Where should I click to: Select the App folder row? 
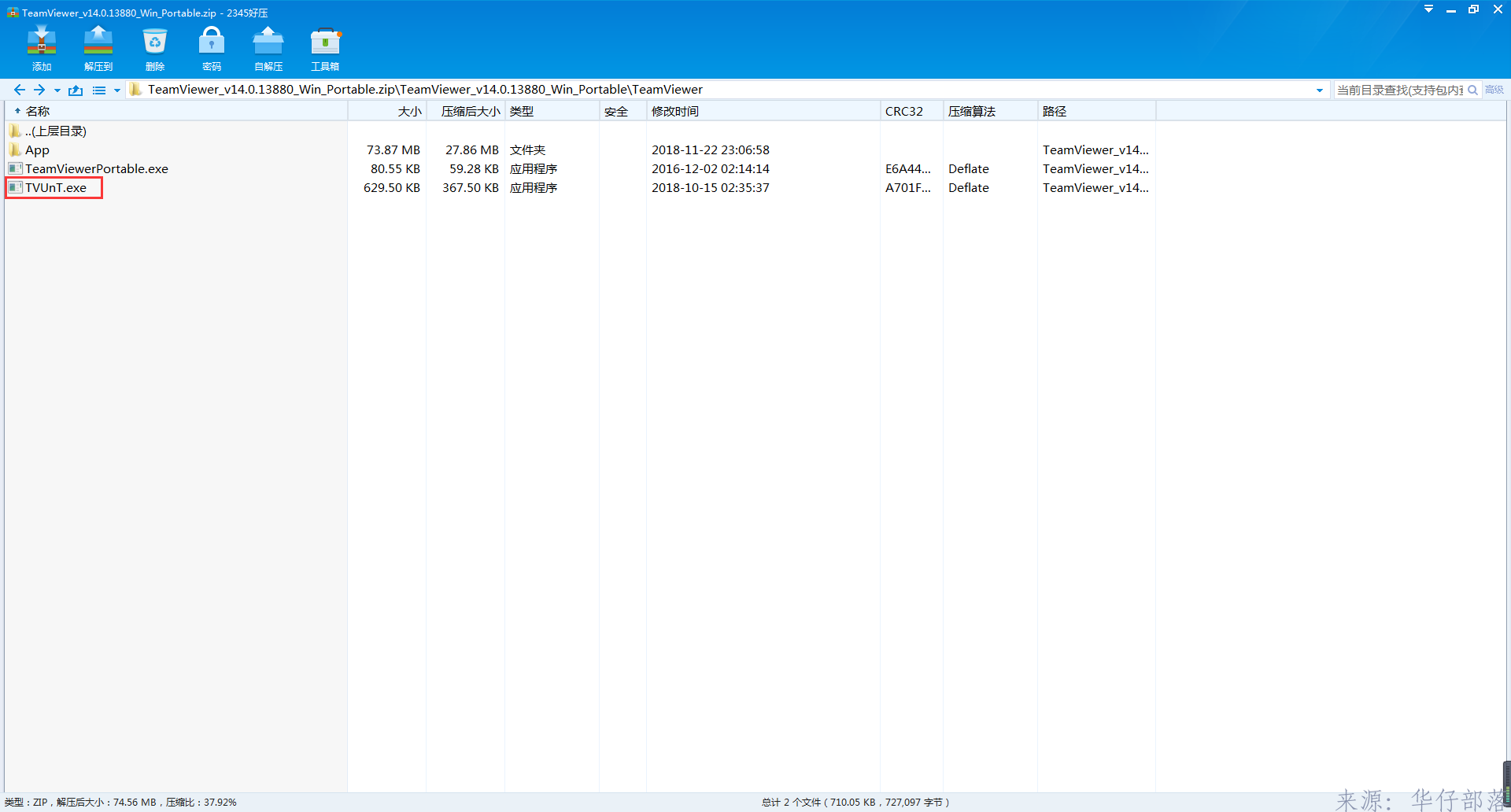point(37,149)
